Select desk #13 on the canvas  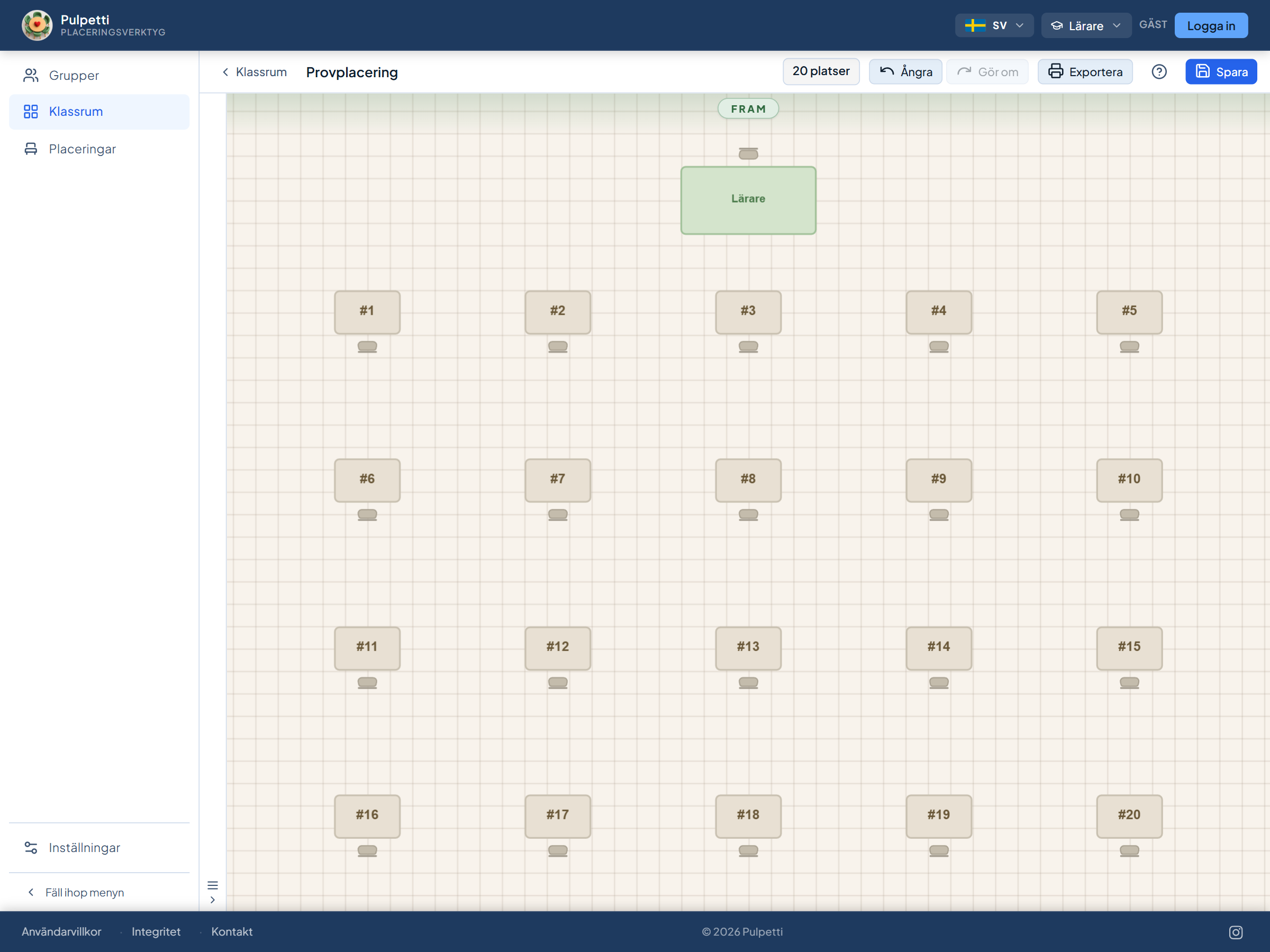coord(748,648)
